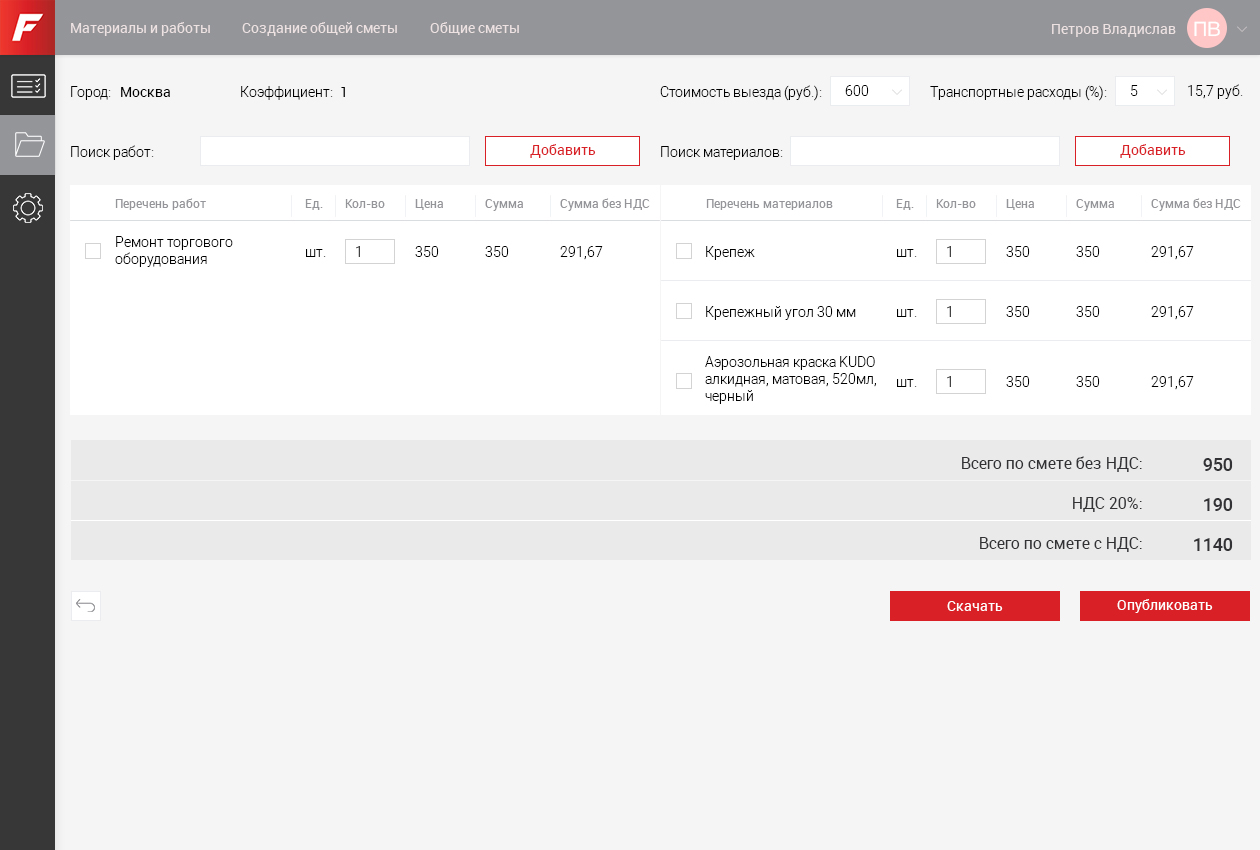Click the Опубликовать button
This screenshot has height=850, width=1260.
coord(1164,606)
